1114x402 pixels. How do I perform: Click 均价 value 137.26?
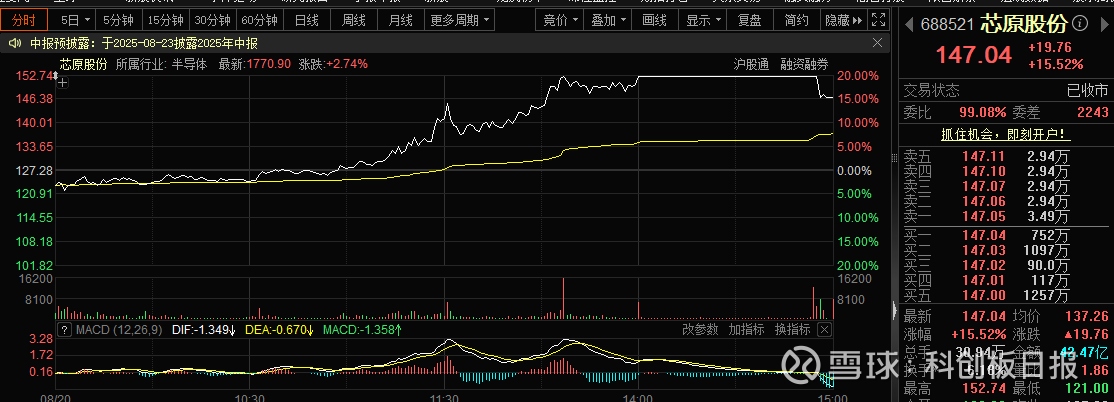point(1087,316)
